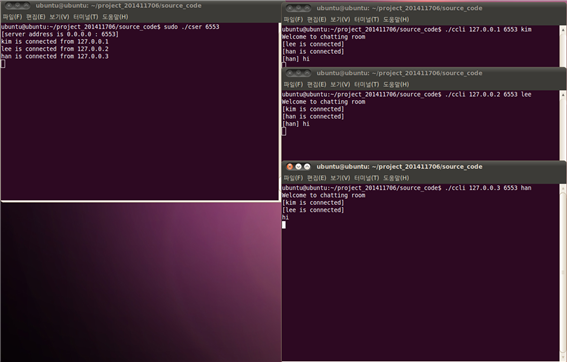This screenshot has height=362, width=567.
Task: Close the server terminal window running cser
Action: [x=9, y=6]
